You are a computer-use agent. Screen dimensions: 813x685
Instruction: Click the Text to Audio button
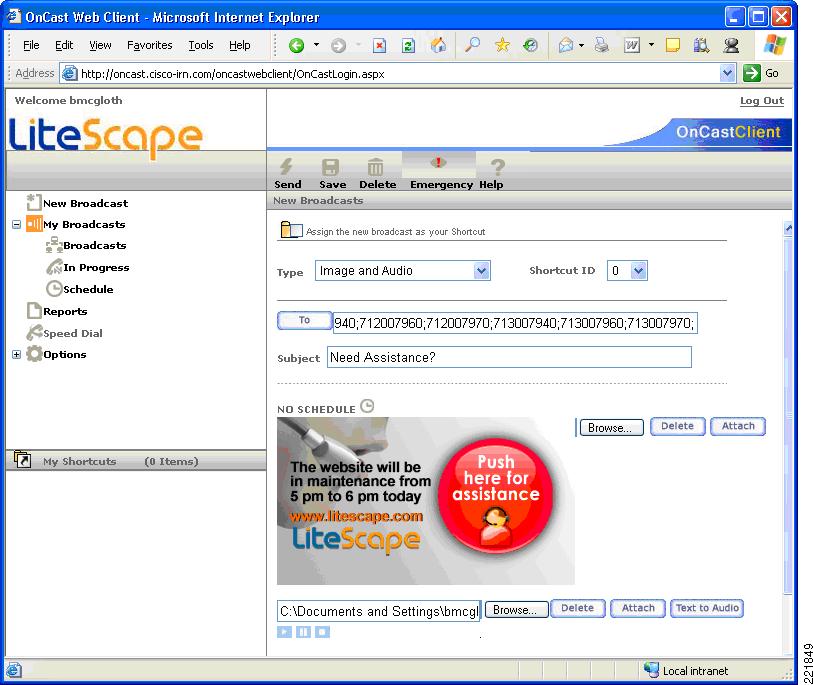[x=707, y=608]
